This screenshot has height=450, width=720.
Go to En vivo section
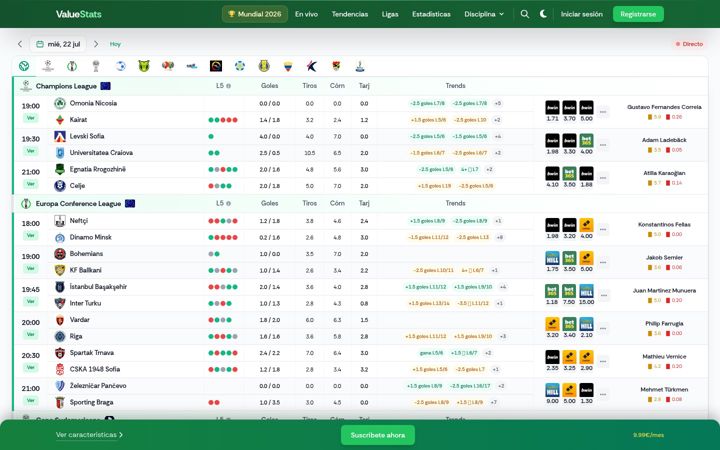click(x=306, y=14)
